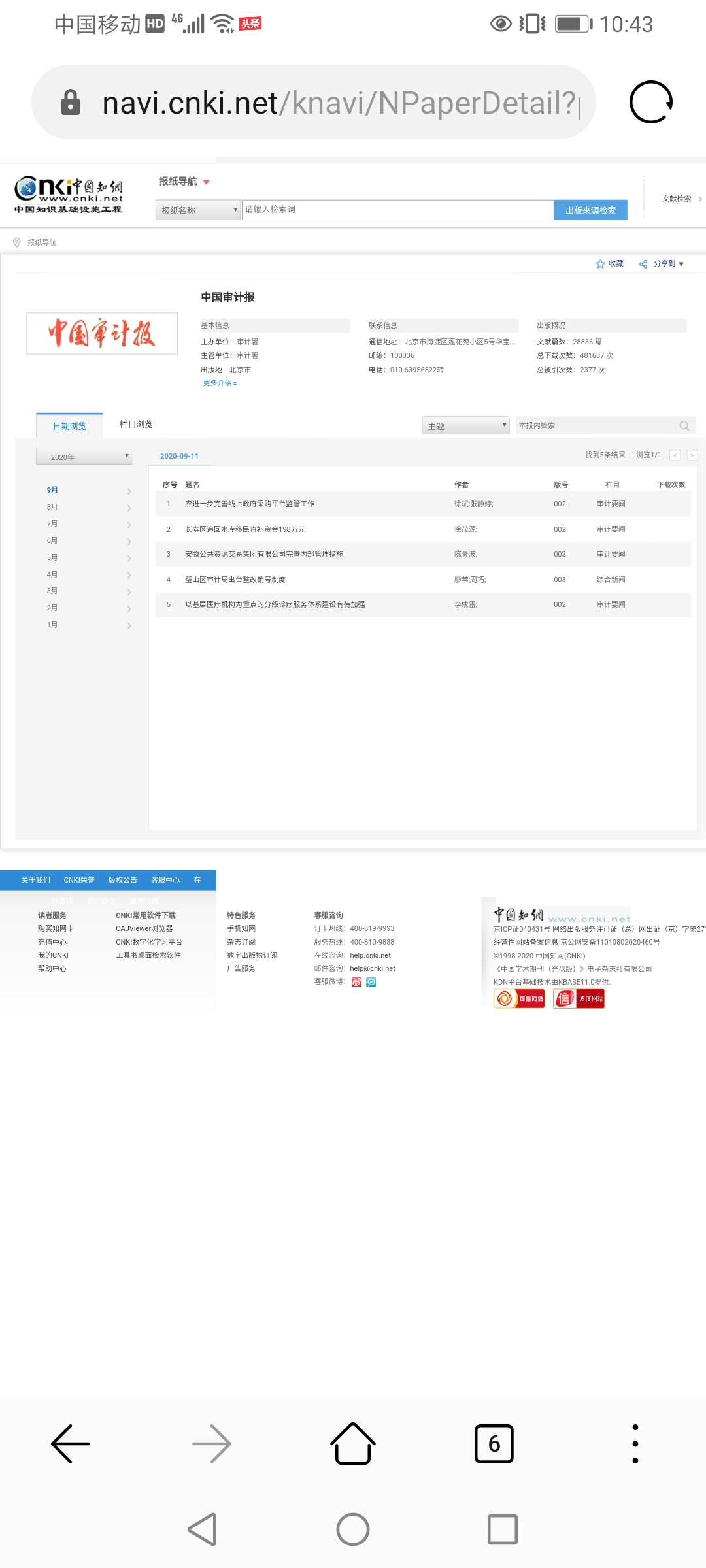Image resolution: width=706 pixels, height=1568 pixels.
Task: Open the browser home page icon
Action: [353, 1443]
